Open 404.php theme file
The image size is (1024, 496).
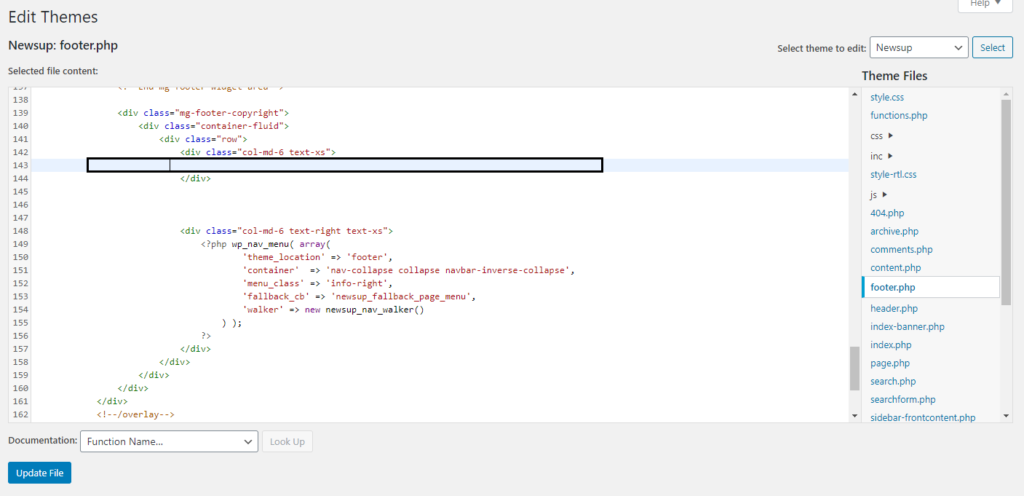(x=887, y=213)
